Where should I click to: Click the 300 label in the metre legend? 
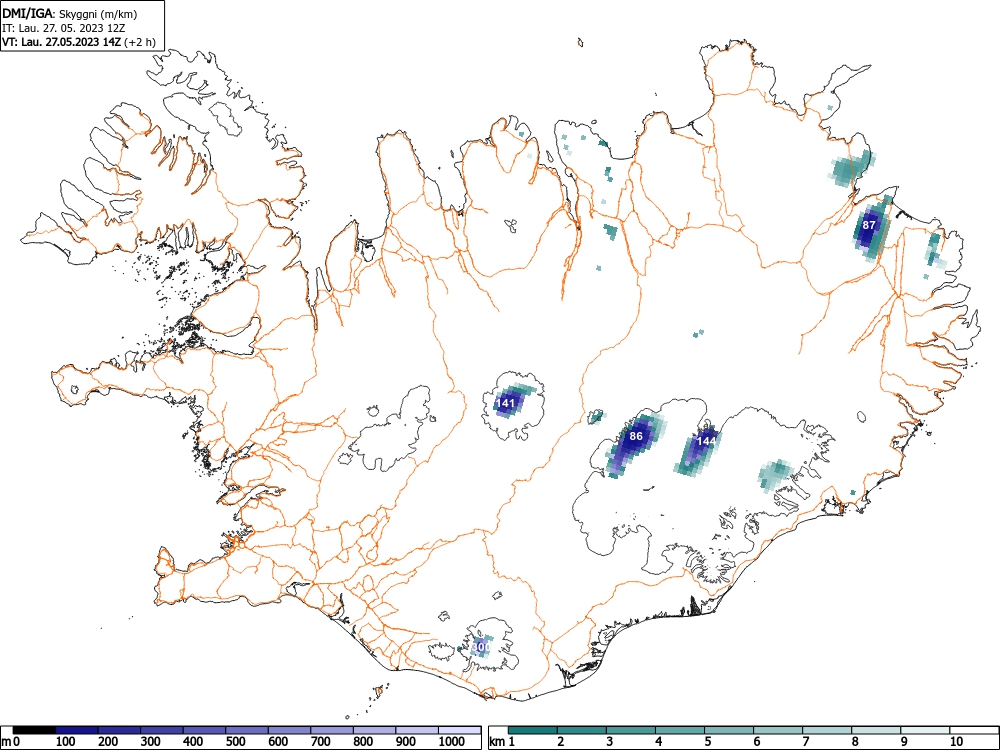point(150,742)
